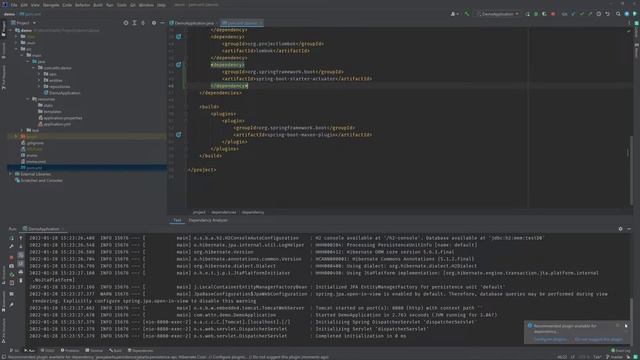Hide the Project panel with the minus icon
The image size is (640, 360).
tap(162, 23)
